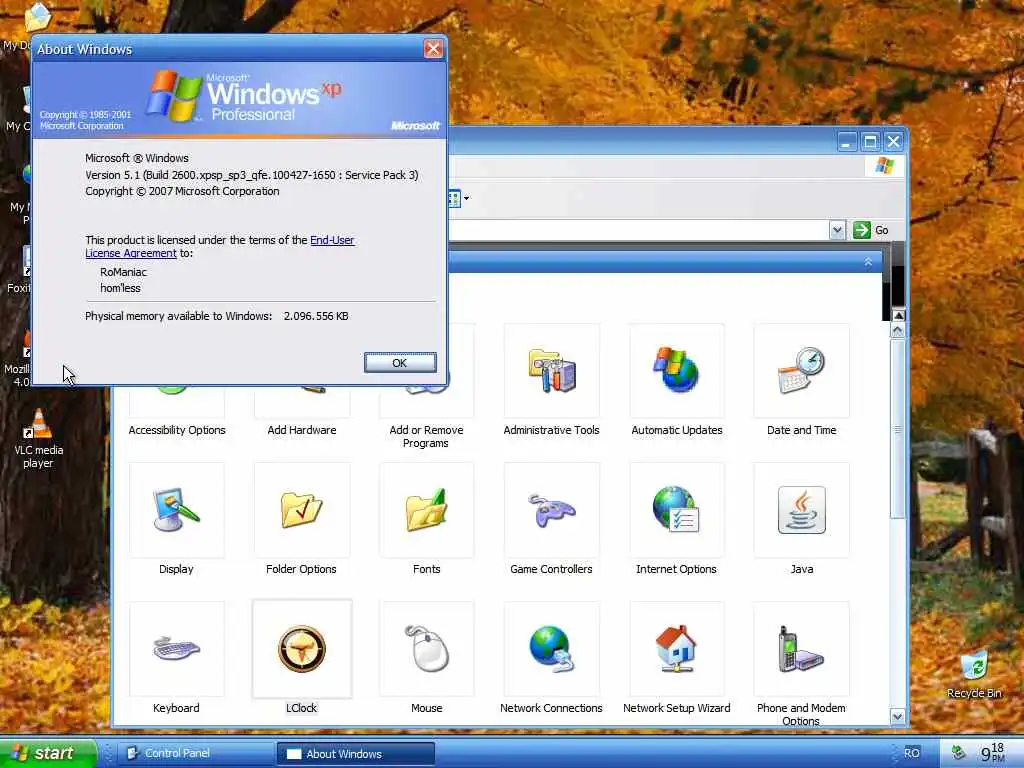This screenshot has width=1024, height=768.
Task: Click the taskbar clock
Action: [x=992, y=753]
